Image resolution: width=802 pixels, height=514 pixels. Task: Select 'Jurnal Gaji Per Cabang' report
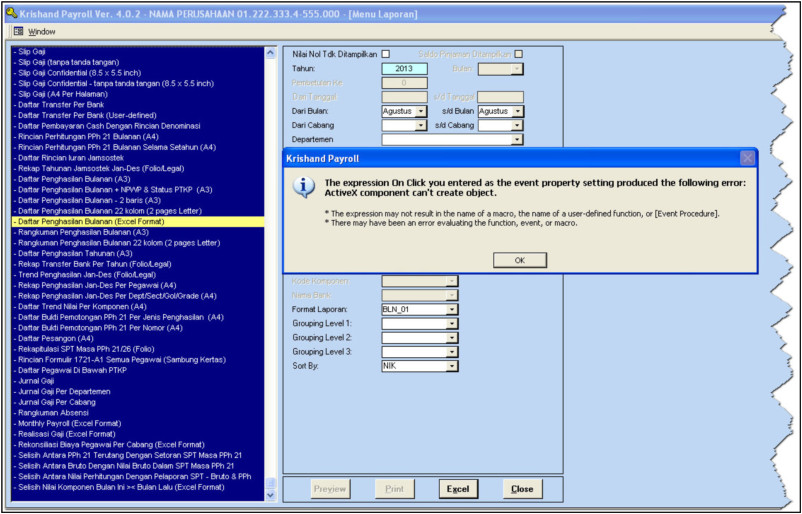click(138, 403)
